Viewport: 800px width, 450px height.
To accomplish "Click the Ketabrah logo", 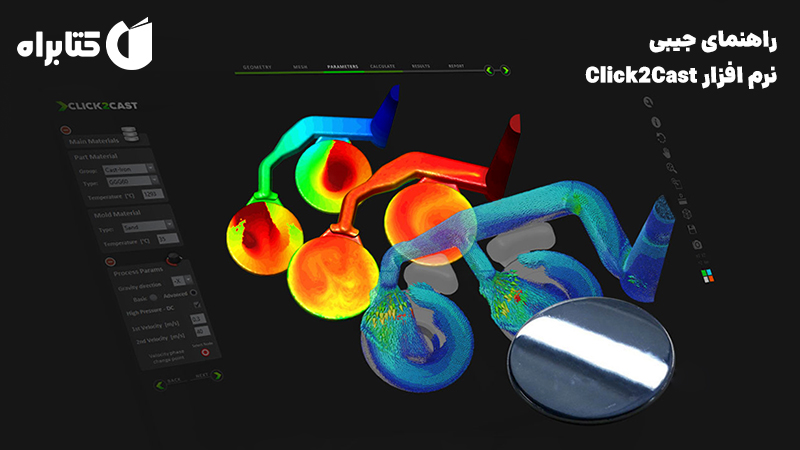I will pos(85,43).
